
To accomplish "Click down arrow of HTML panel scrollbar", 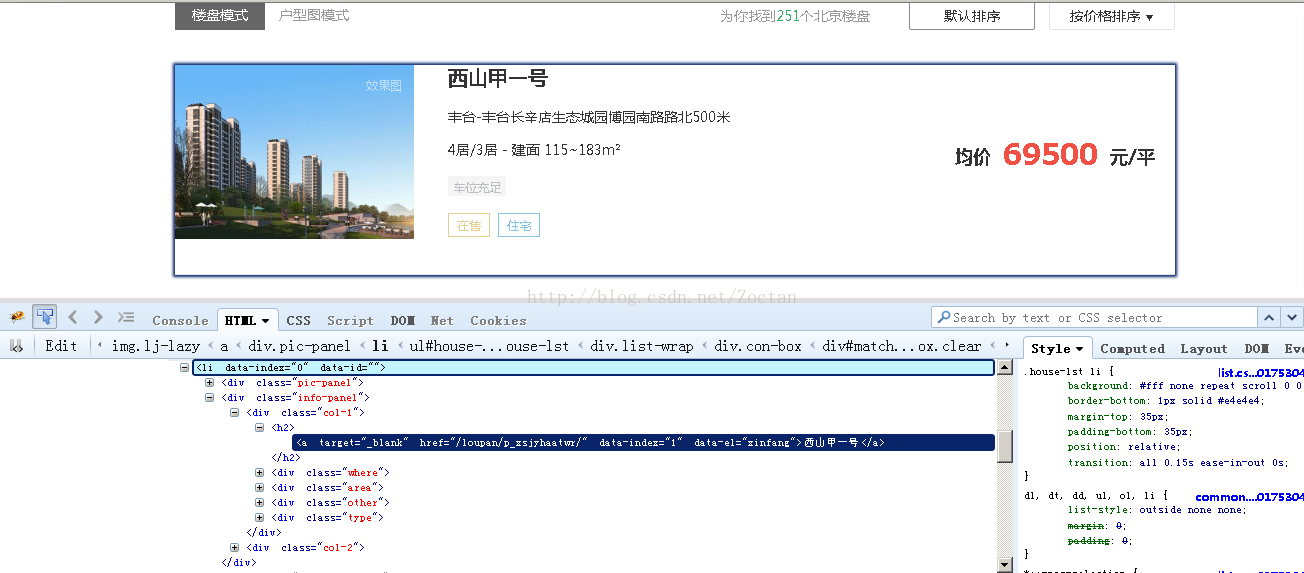I will coord(1006,565).
